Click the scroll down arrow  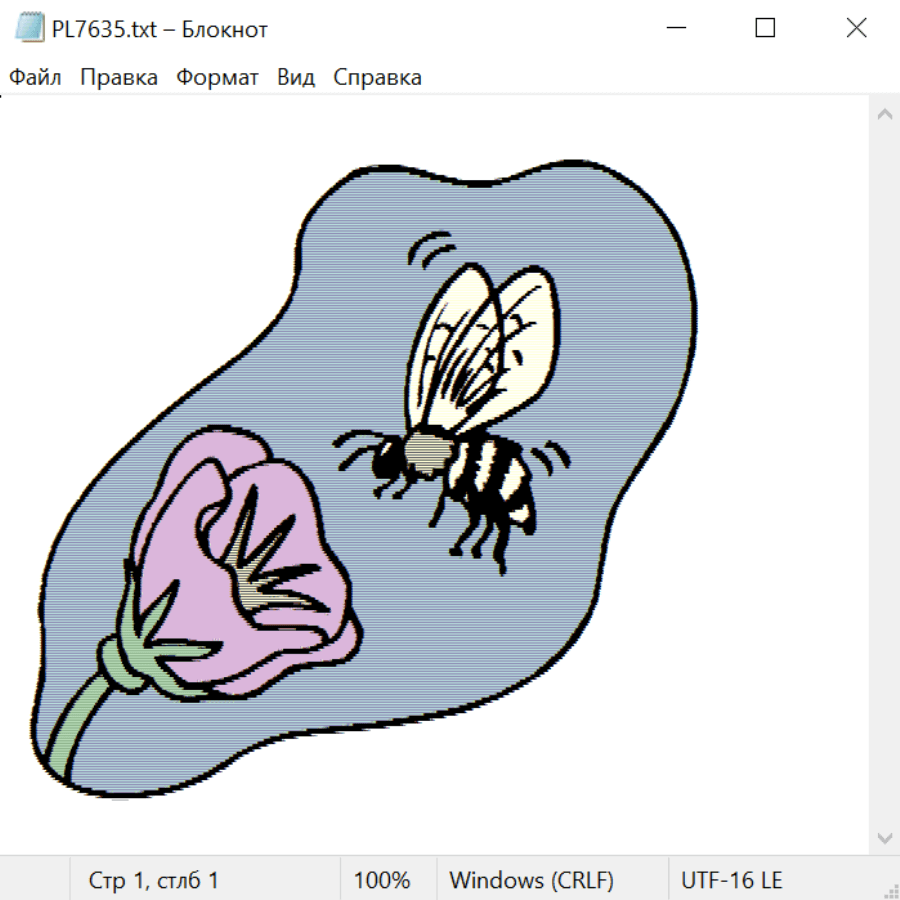(x=884, y=837)
